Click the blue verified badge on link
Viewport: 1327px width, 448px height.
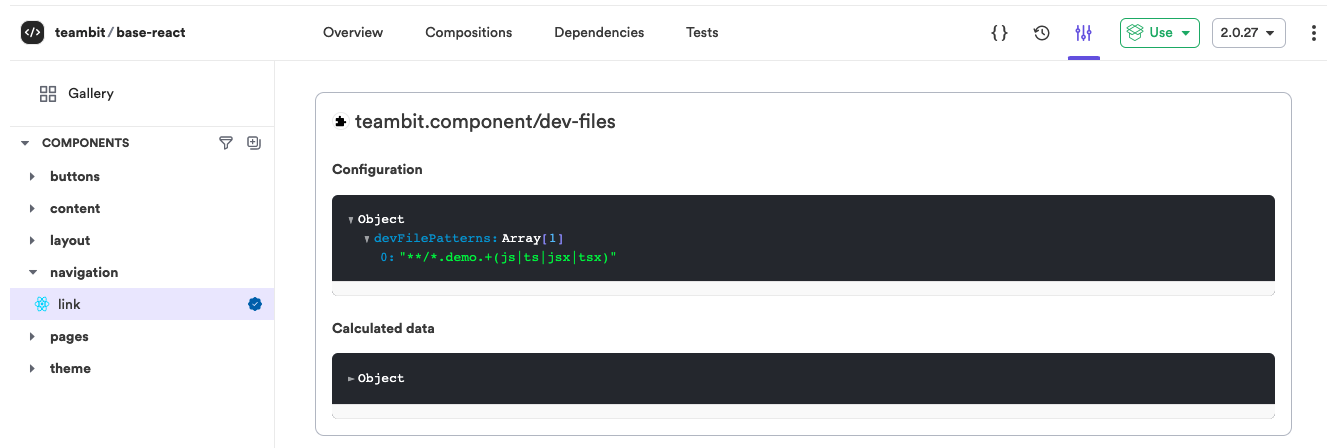[255, 304]
